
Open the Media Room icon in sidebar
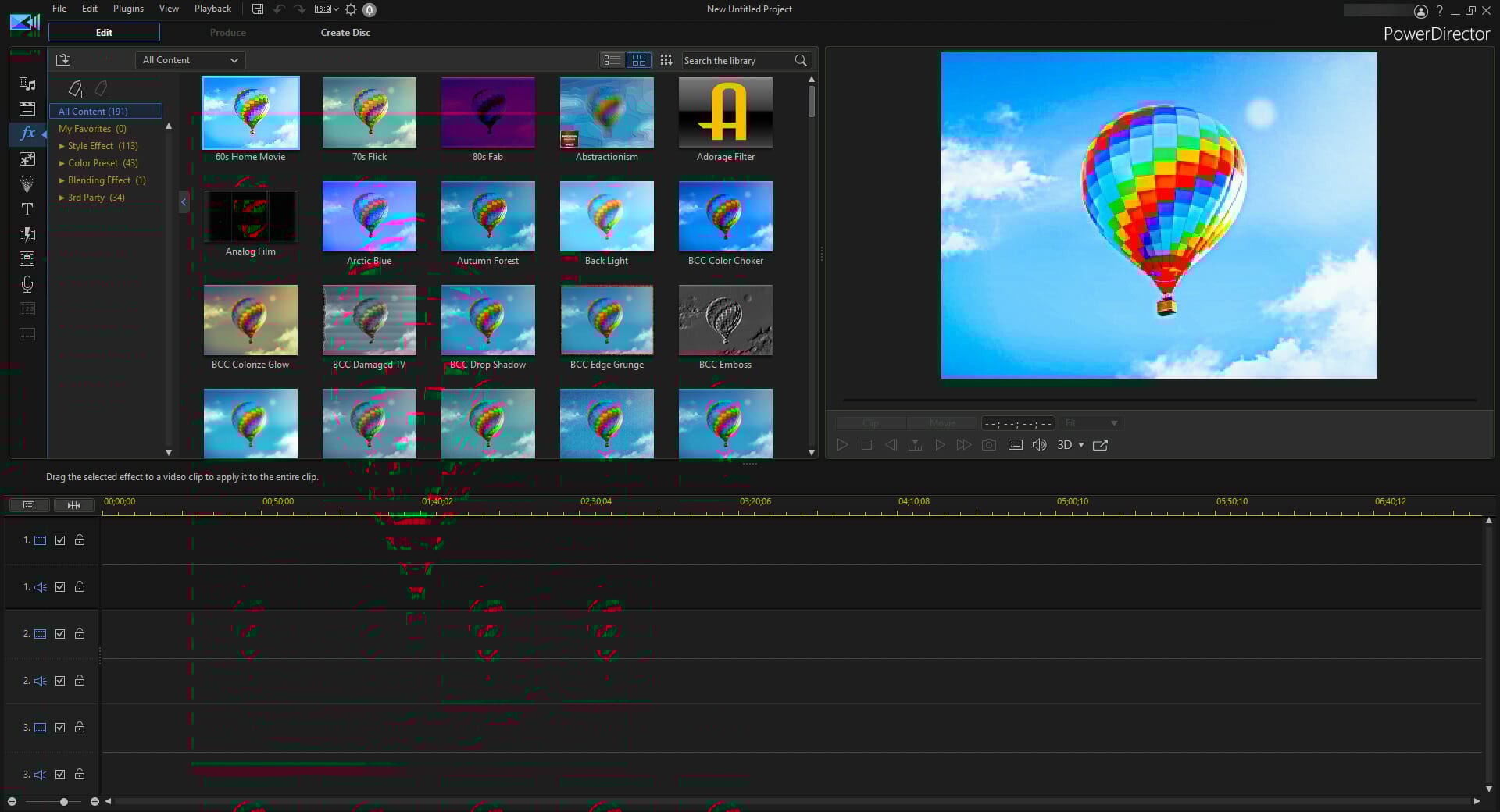(x=27, y=84)
